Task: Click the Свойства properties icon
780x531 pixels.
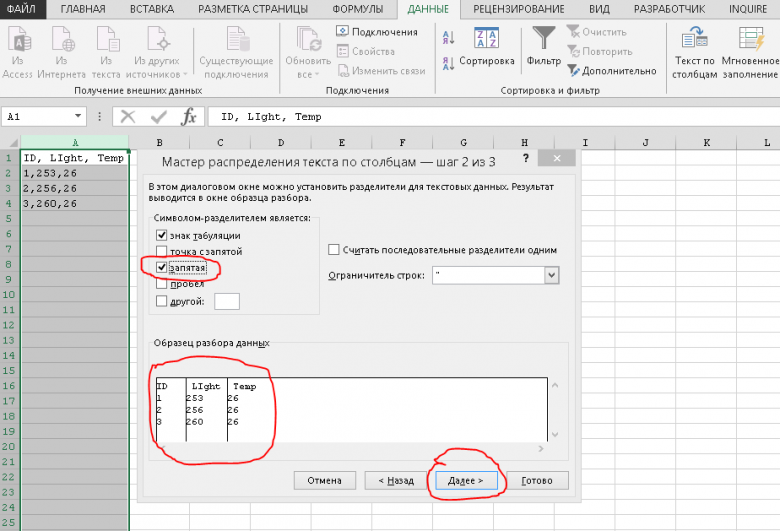Action: click(342, 51)
